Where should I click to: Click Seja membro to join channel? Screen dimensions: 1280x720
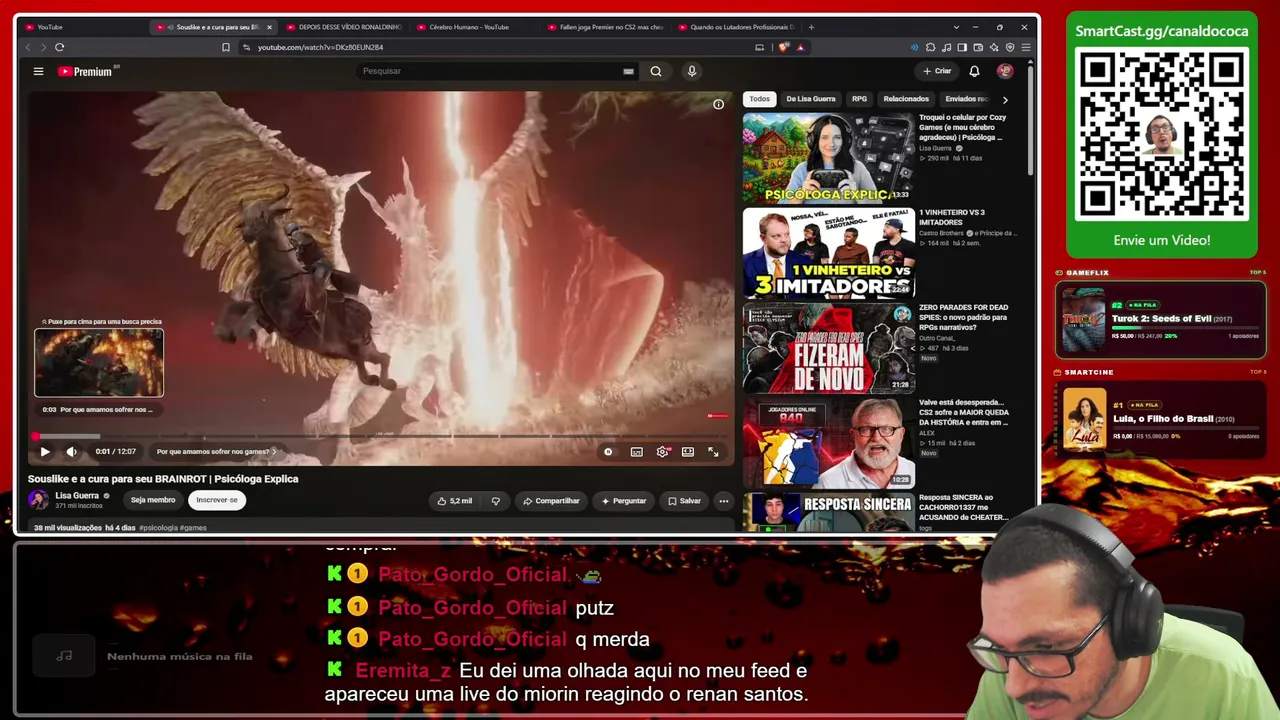tap(153, 500)
